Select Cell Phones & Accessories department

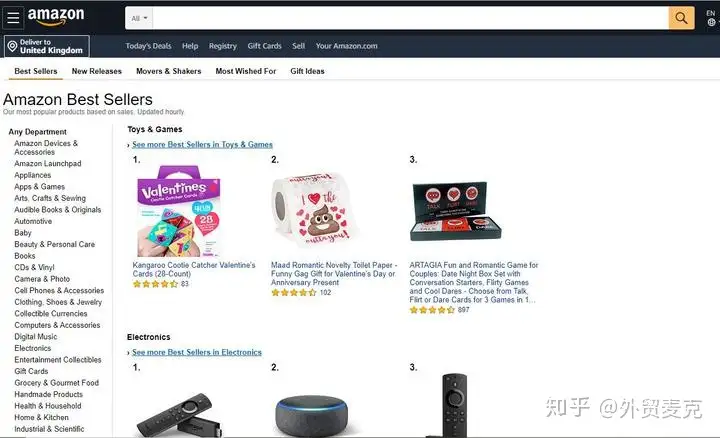click(59, 291)
